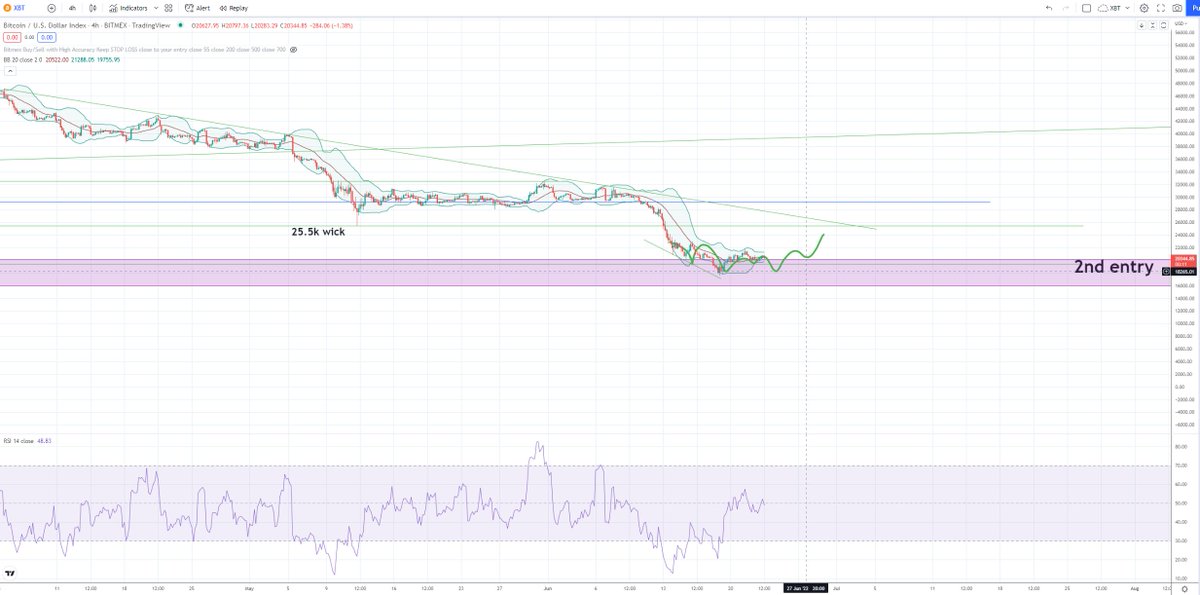Screen dimensions: 1200x595
Task: Select the '25.5k wick' text annotation
Action: pyautogui.click(x=318, y=230)
